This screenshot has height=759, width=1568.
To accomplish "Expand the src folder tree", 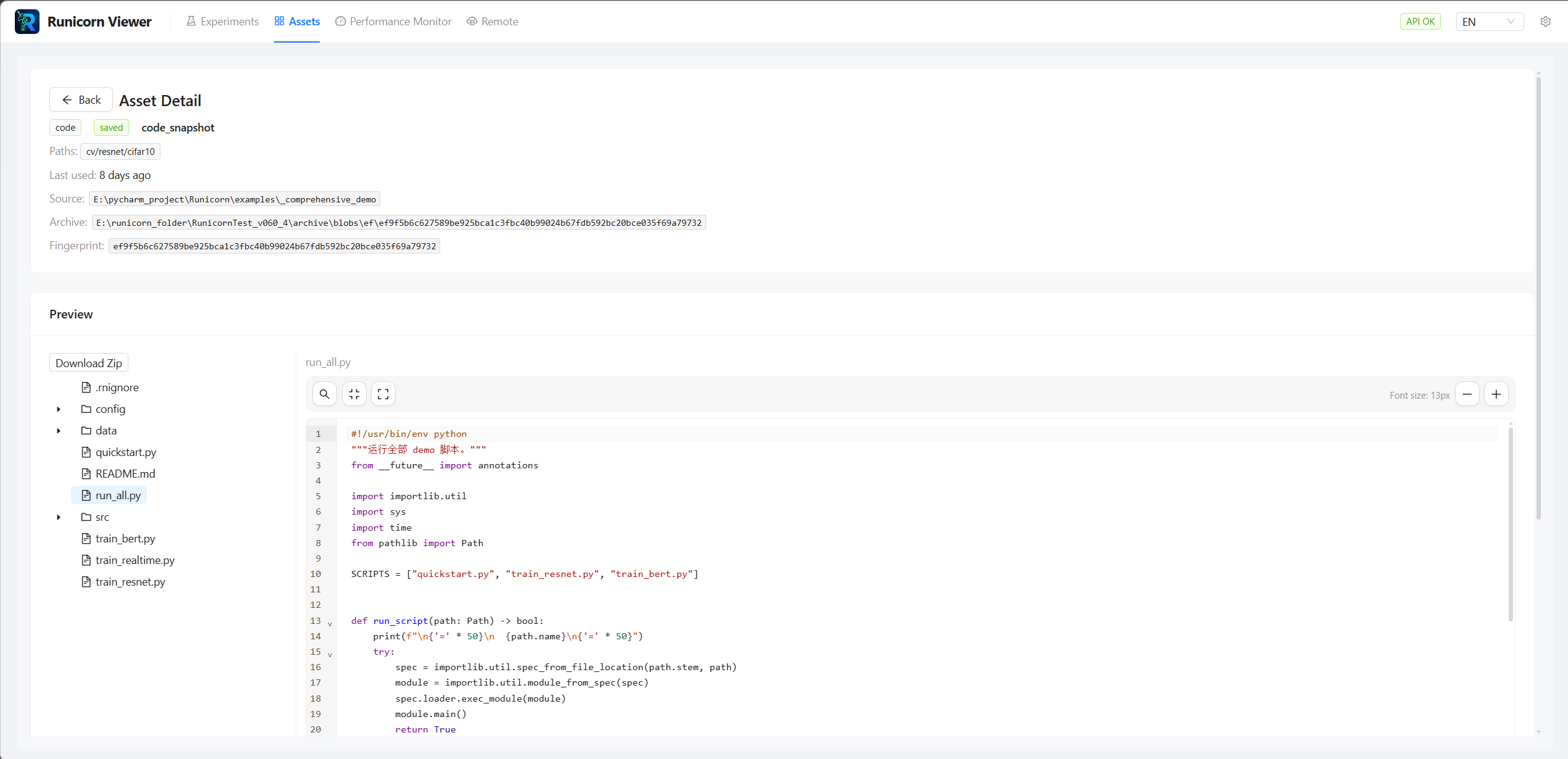I will (59, 517).
